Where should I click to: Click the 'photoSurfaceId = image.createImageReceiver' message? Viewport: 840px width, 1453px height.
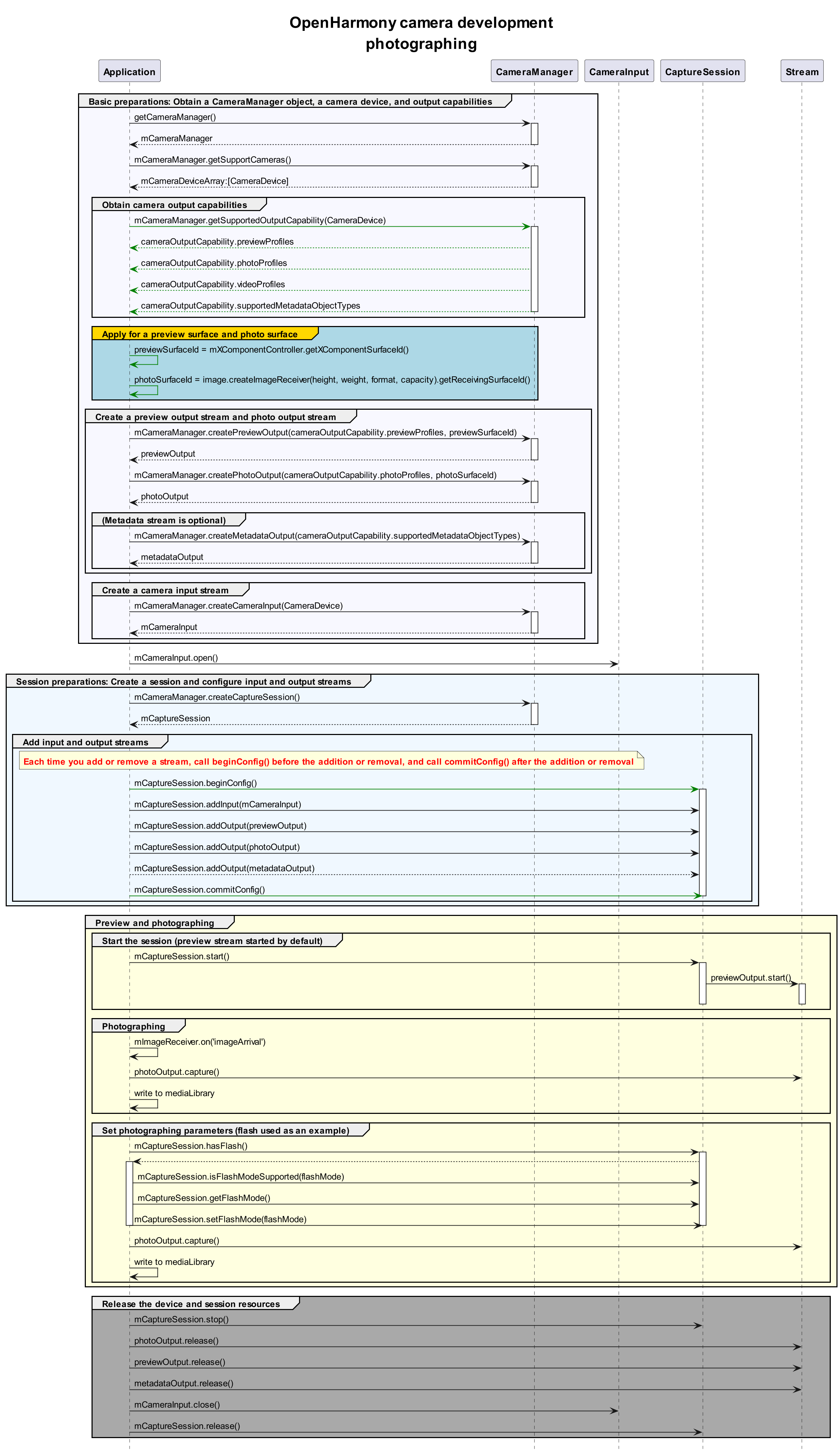point(332,380)
